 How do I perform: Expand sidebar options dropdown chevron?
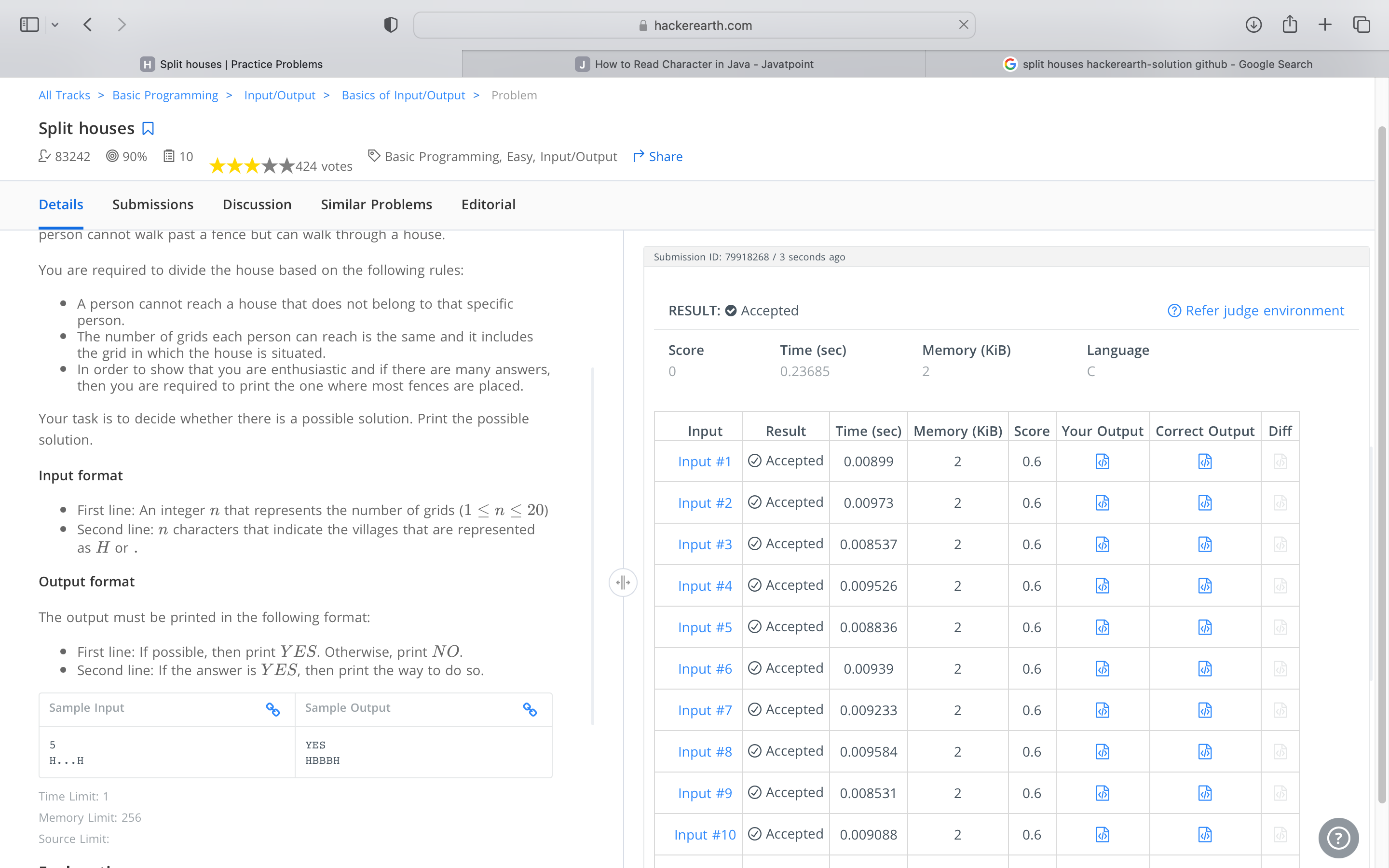(55, 25)
